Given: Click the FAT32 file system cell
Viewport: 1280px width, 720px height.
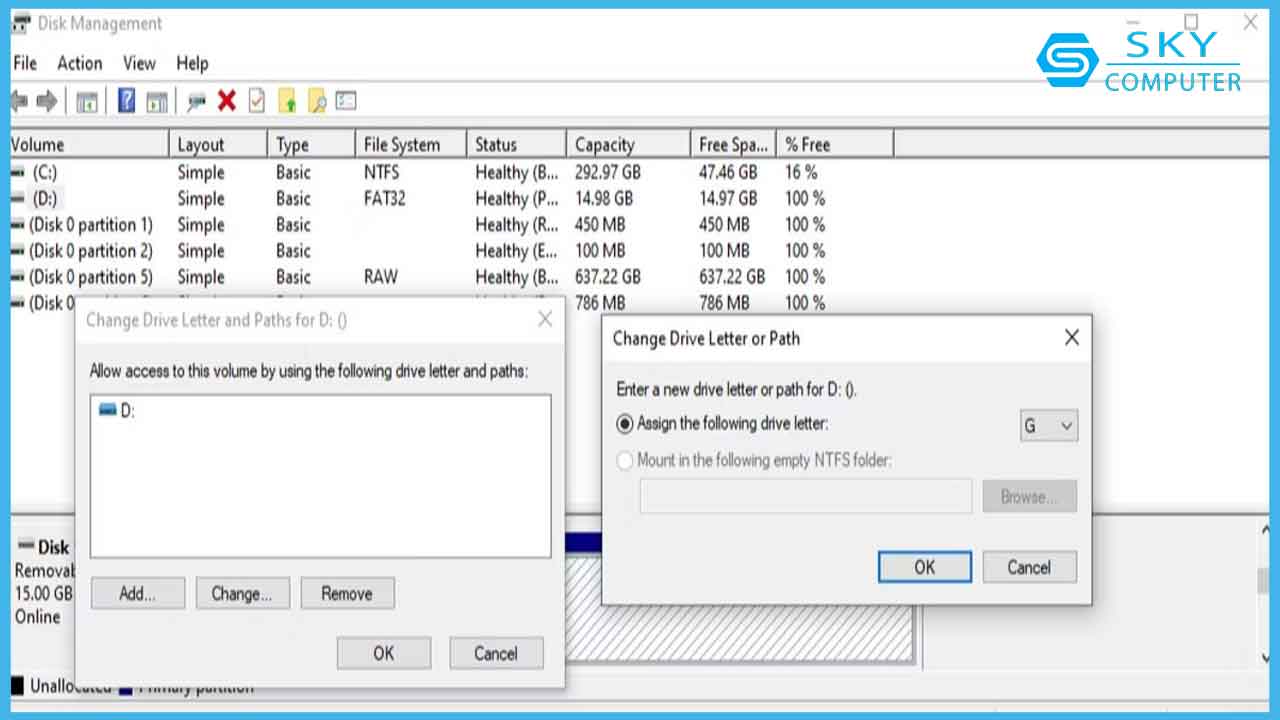Looking at the screenshot, I should click(x=385, y=199).
